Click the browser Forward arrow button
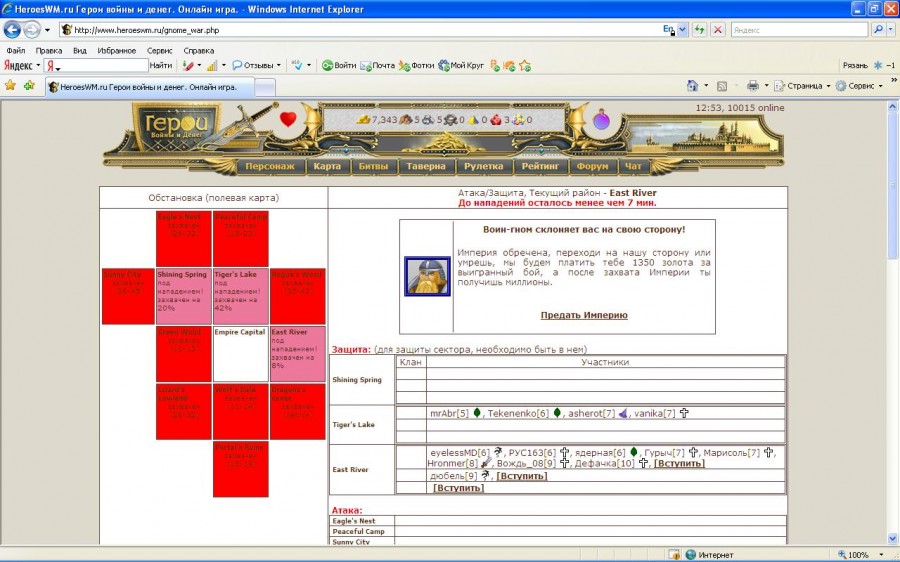 click(x=32, y=30)
